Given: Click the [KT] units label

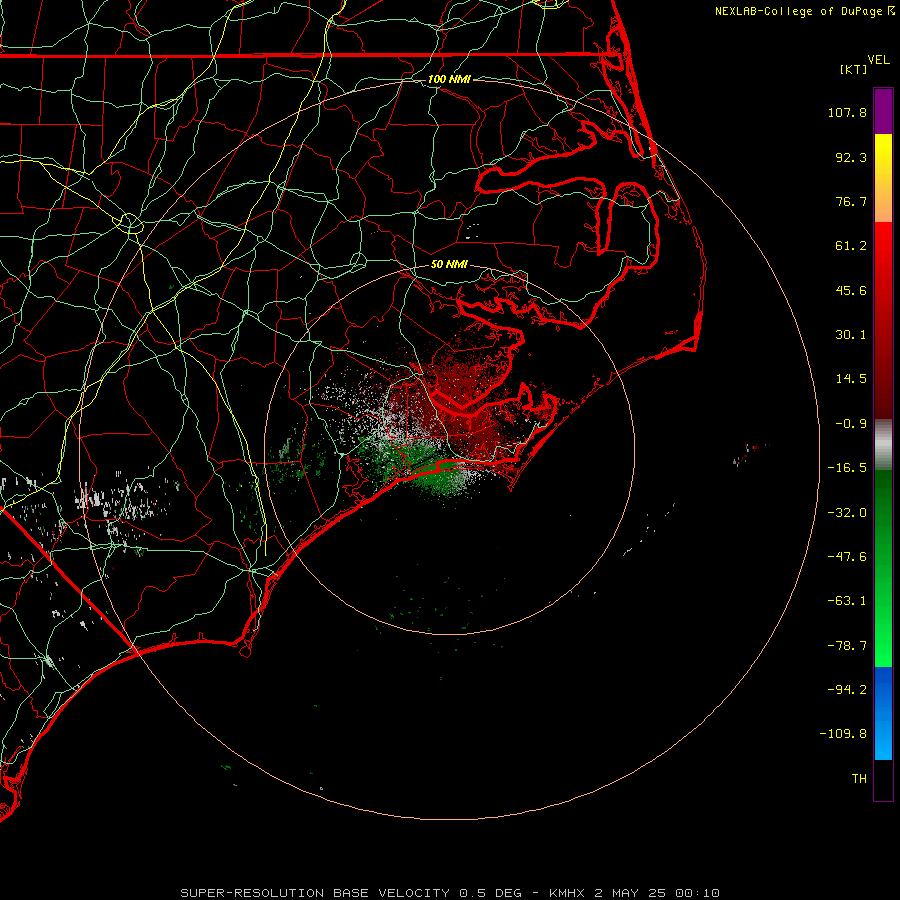Looking at the screenshot, I should tap(853, 69).
